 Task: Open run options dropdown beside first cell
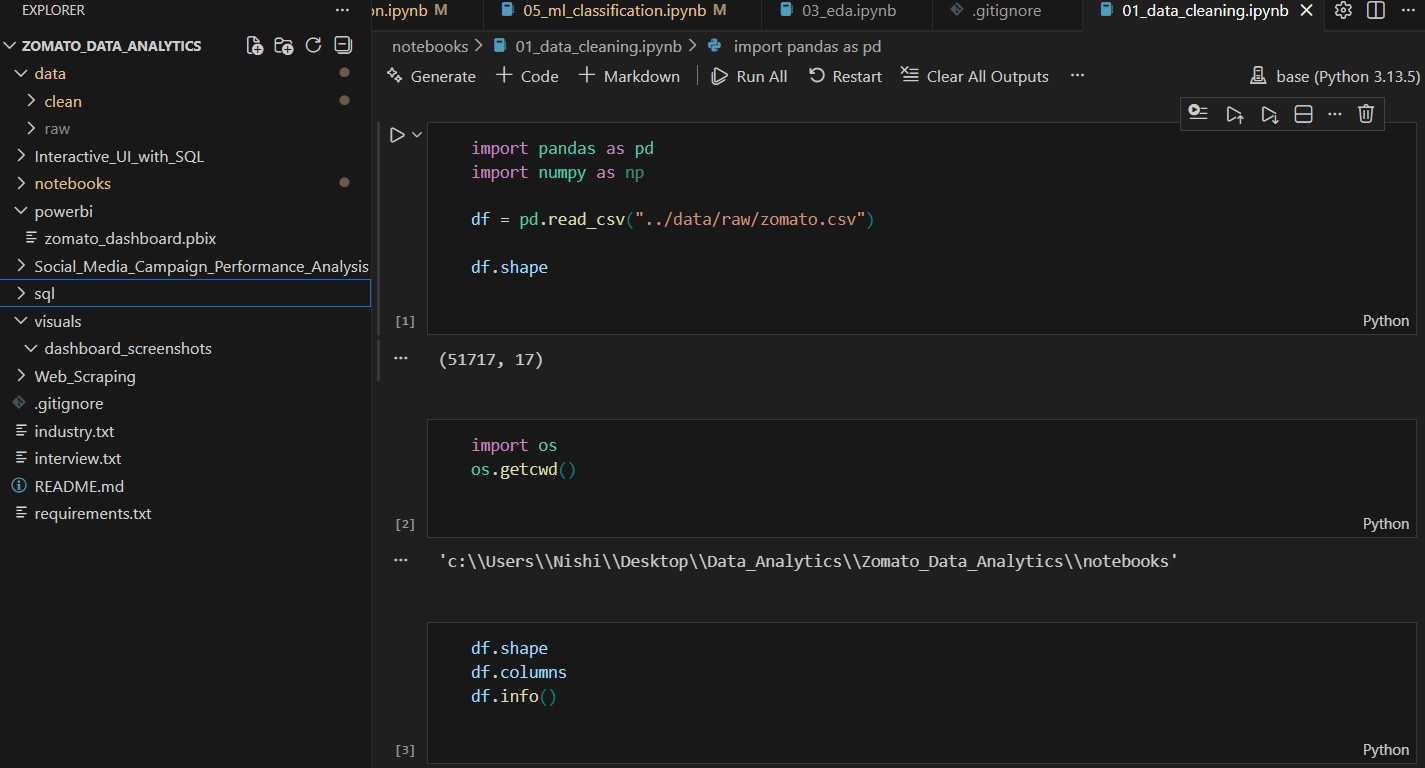pos(417,135)
